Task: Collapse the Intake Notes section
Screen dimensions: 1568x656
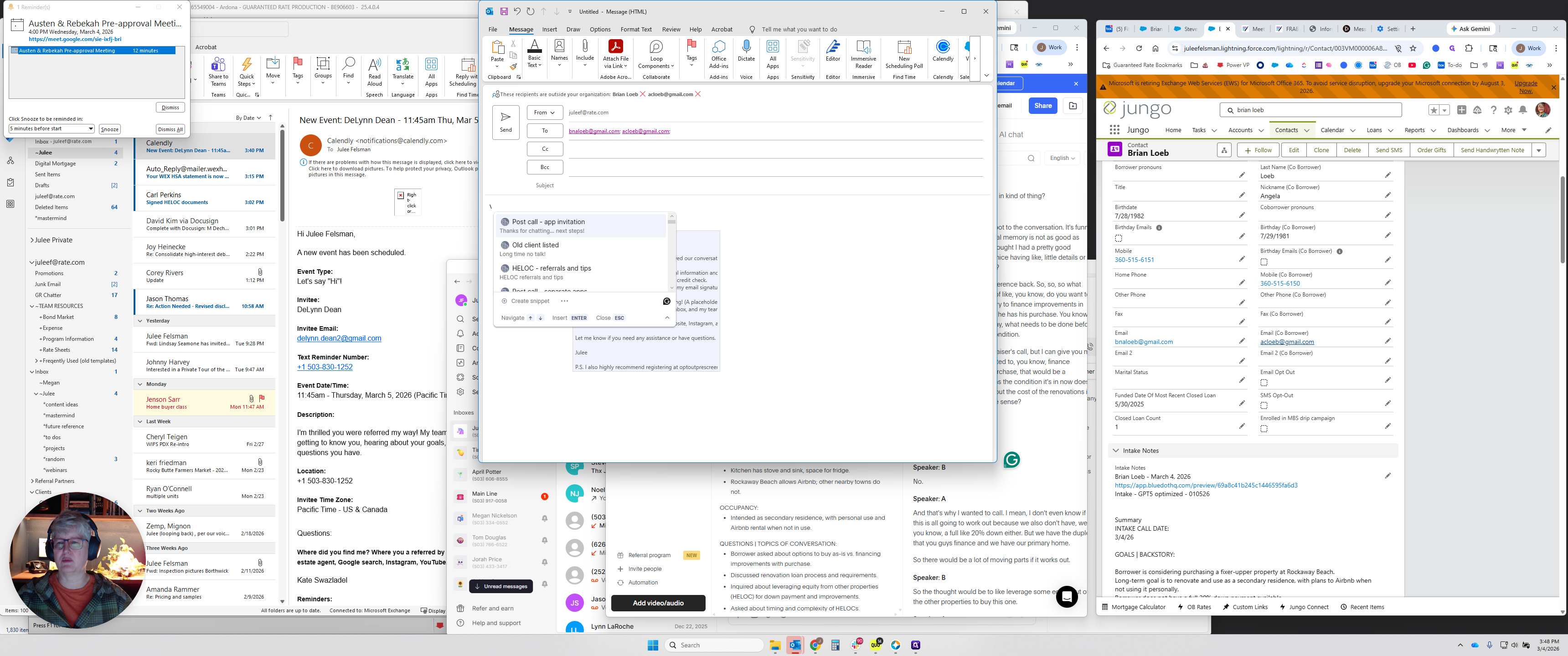Action: click(1116, 451)
